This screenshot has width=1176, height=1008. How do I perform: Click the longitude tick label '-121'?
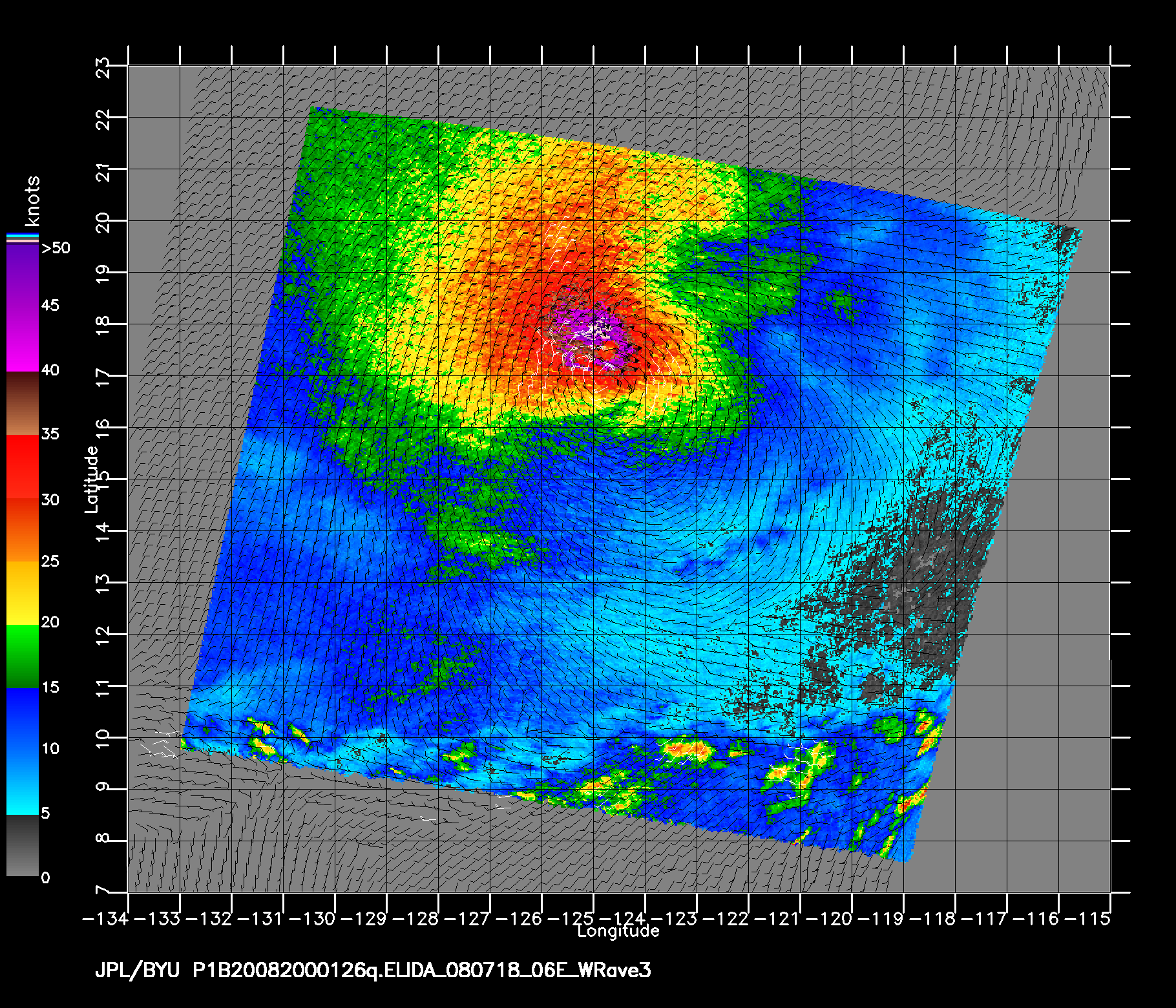(x=777, y=918)
